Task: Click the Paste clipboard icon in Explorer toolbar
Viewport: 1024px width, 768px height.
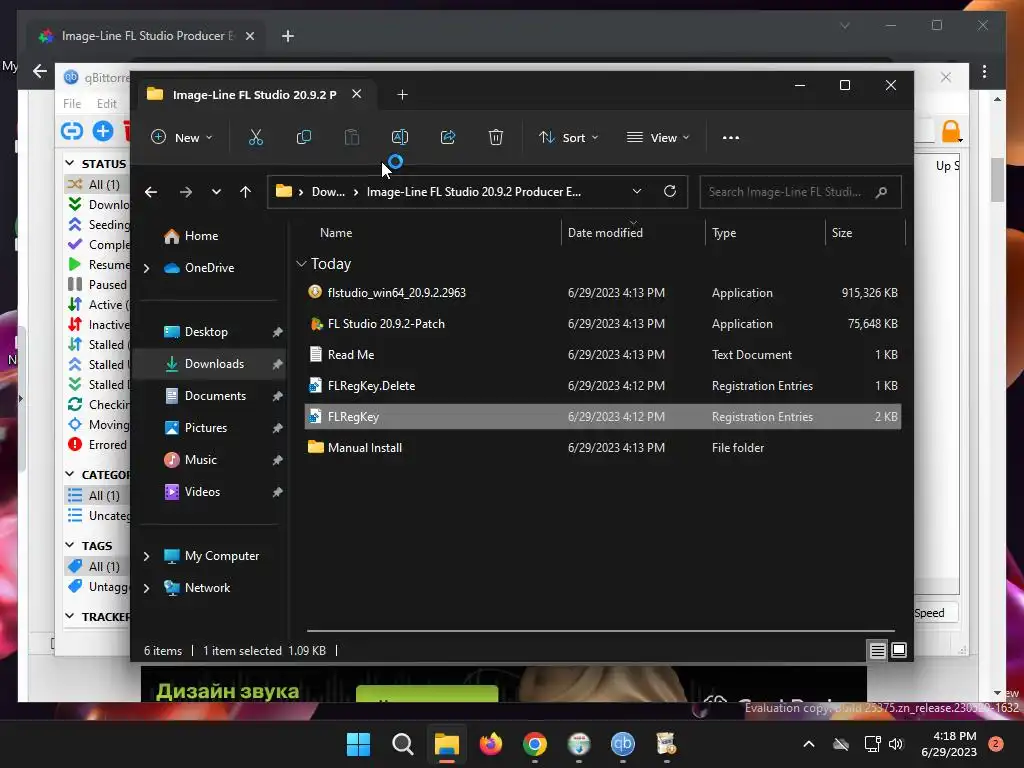Action: pyautogui.click(x=351, y=137)
